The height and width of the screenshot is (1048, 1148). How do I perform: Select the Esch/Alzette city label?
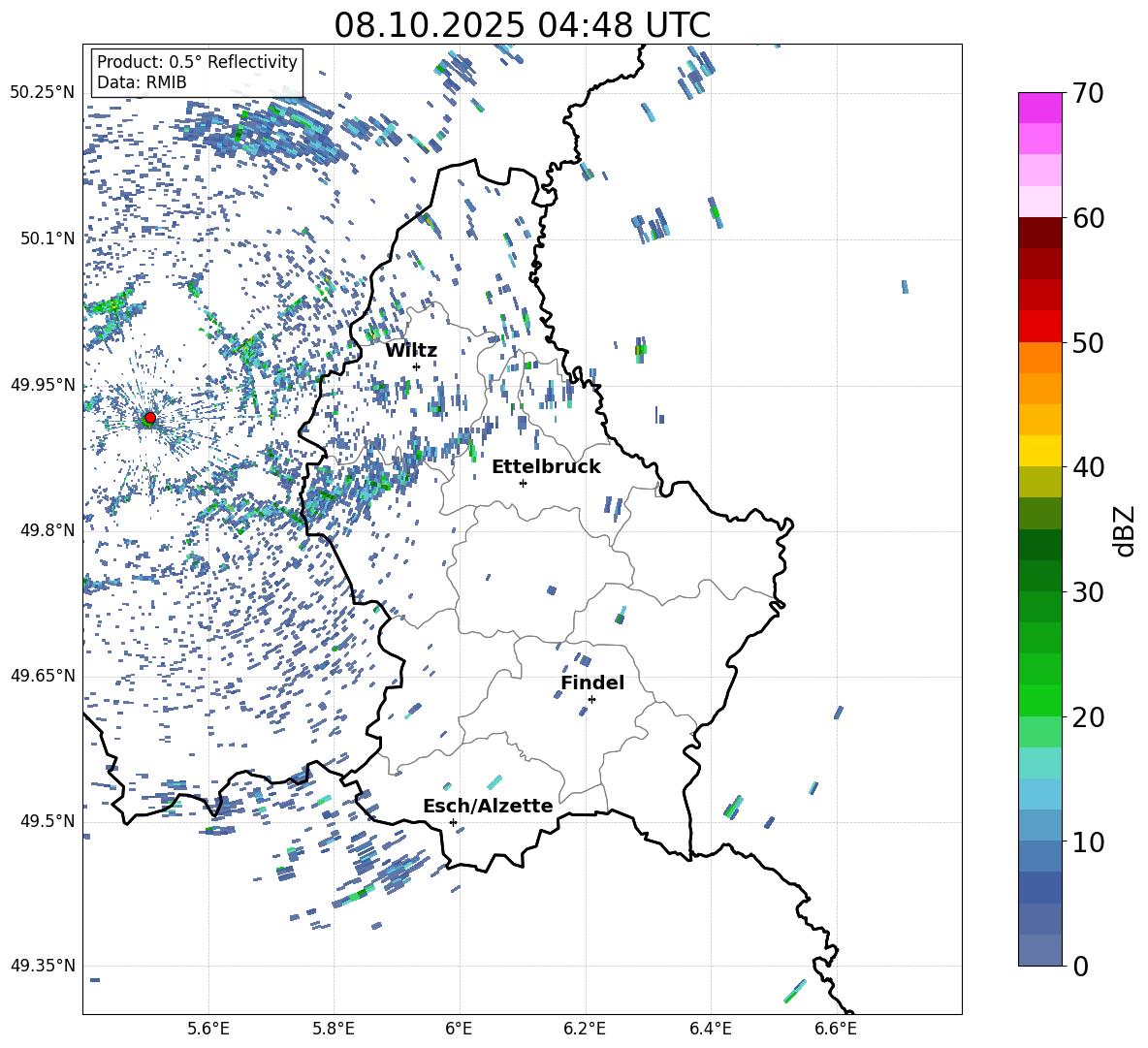(488, 807)
